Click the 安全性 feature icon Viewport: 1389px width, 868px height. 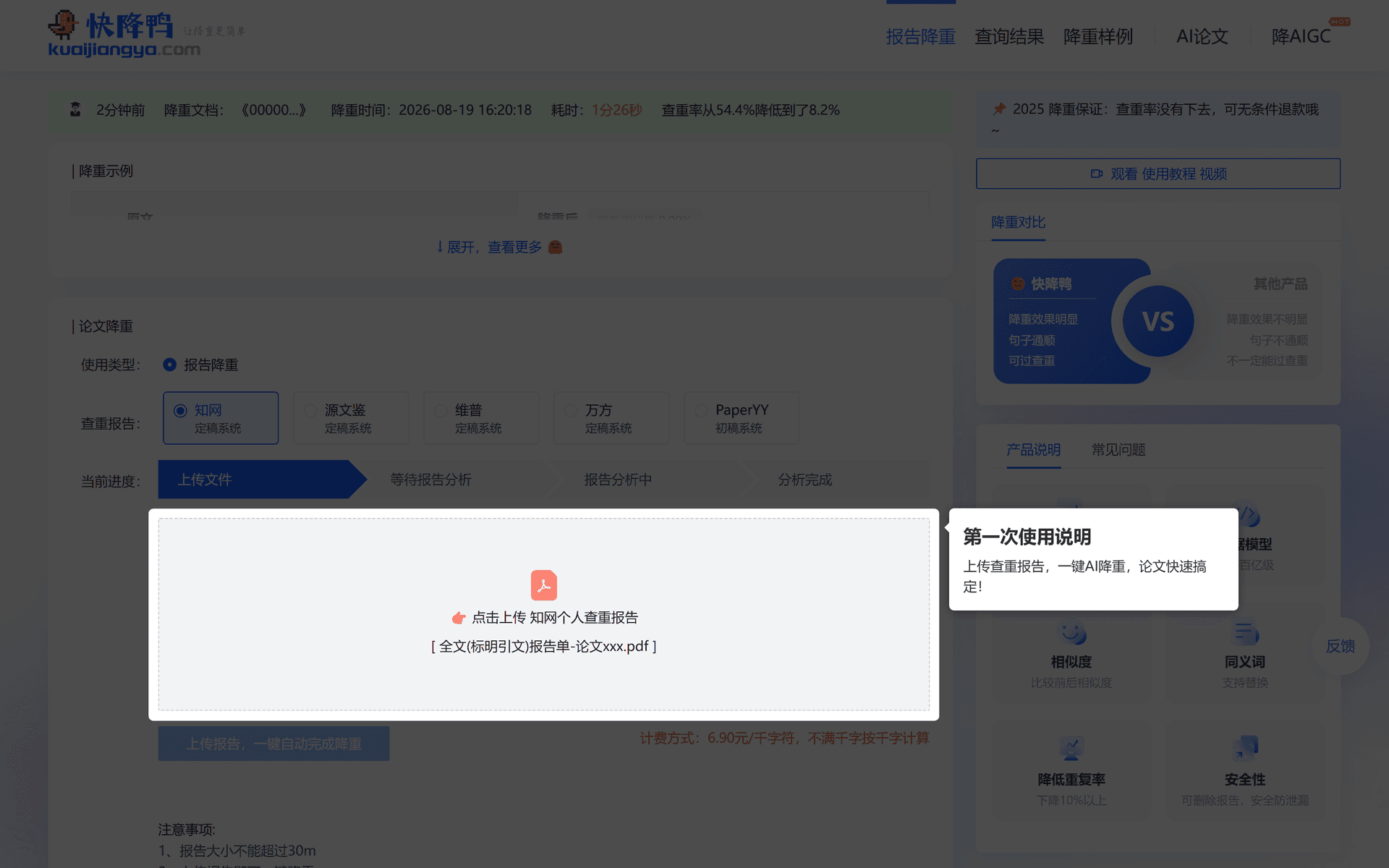click(x=1245, y=748)
